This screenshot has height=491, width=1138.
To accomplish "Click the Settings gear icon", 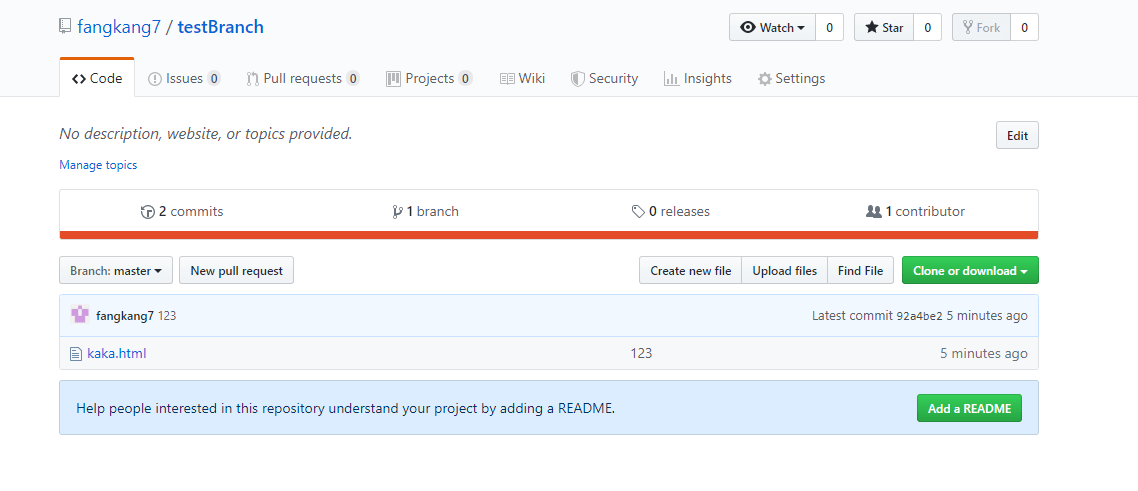I will (765, 79).
